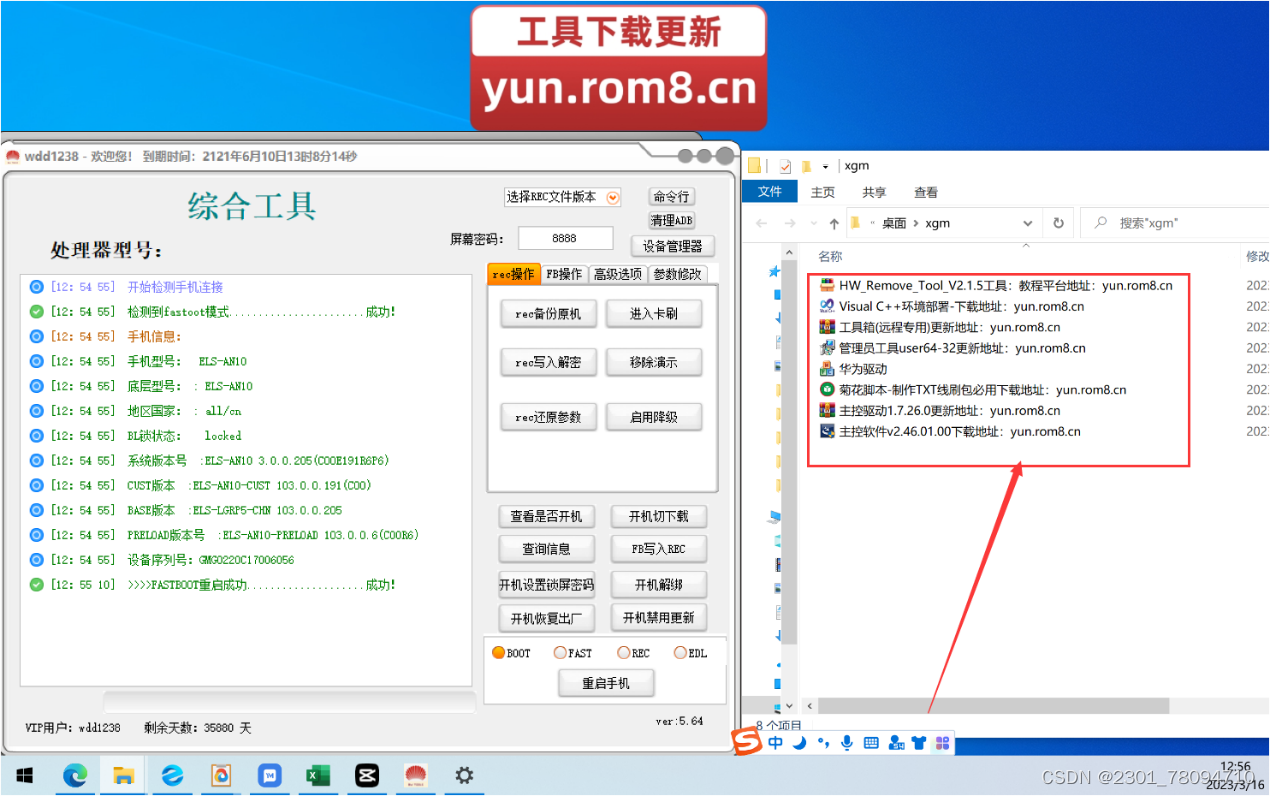Open quick access toolbar customize arrow
This screenshot has width=1270, height=796.
(825, 166)
